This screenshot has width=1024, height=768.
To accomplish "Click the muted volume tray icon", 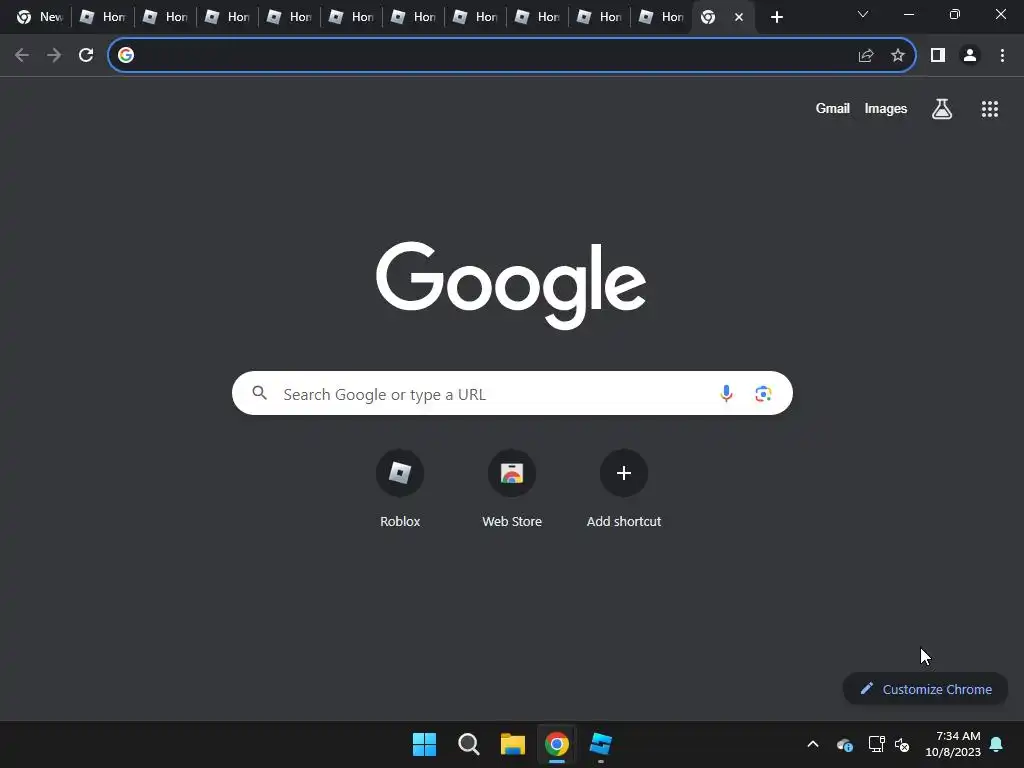I will 902,744.
